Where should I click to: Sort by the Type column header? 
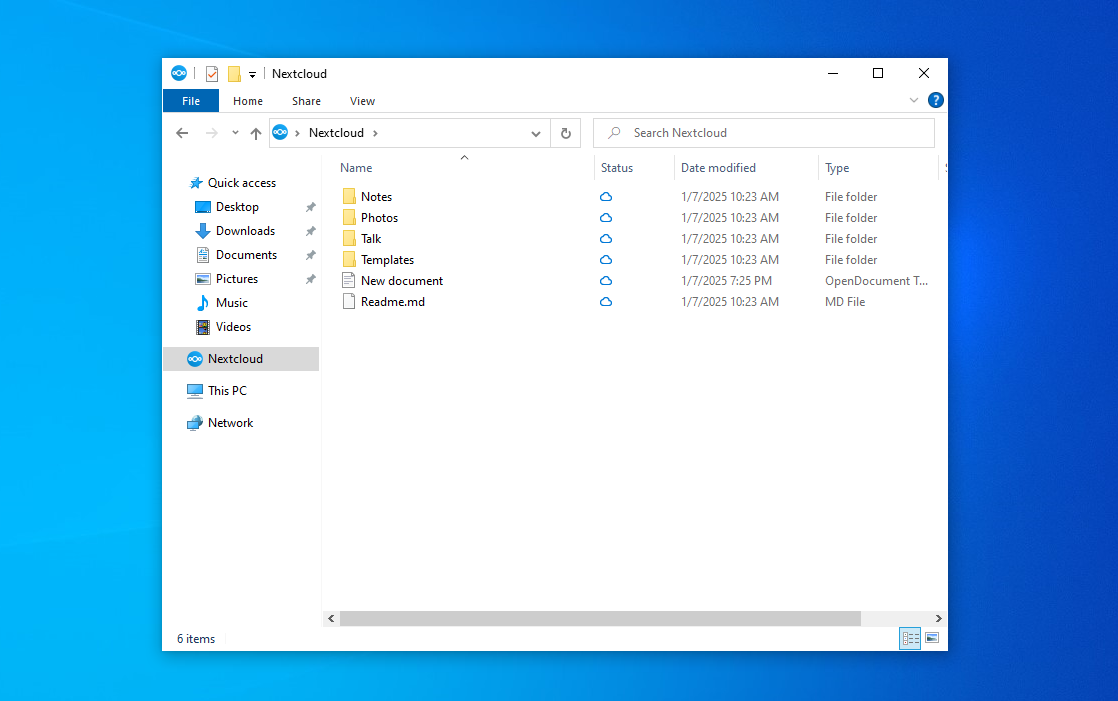point(837,168)
